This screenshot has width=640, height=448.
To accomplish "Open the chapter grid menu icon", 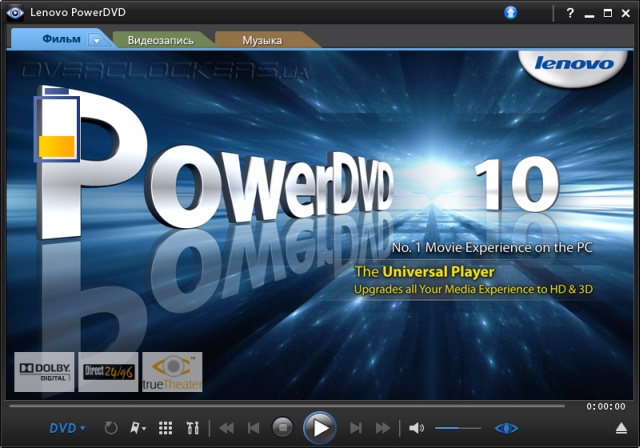I will 165,428.
